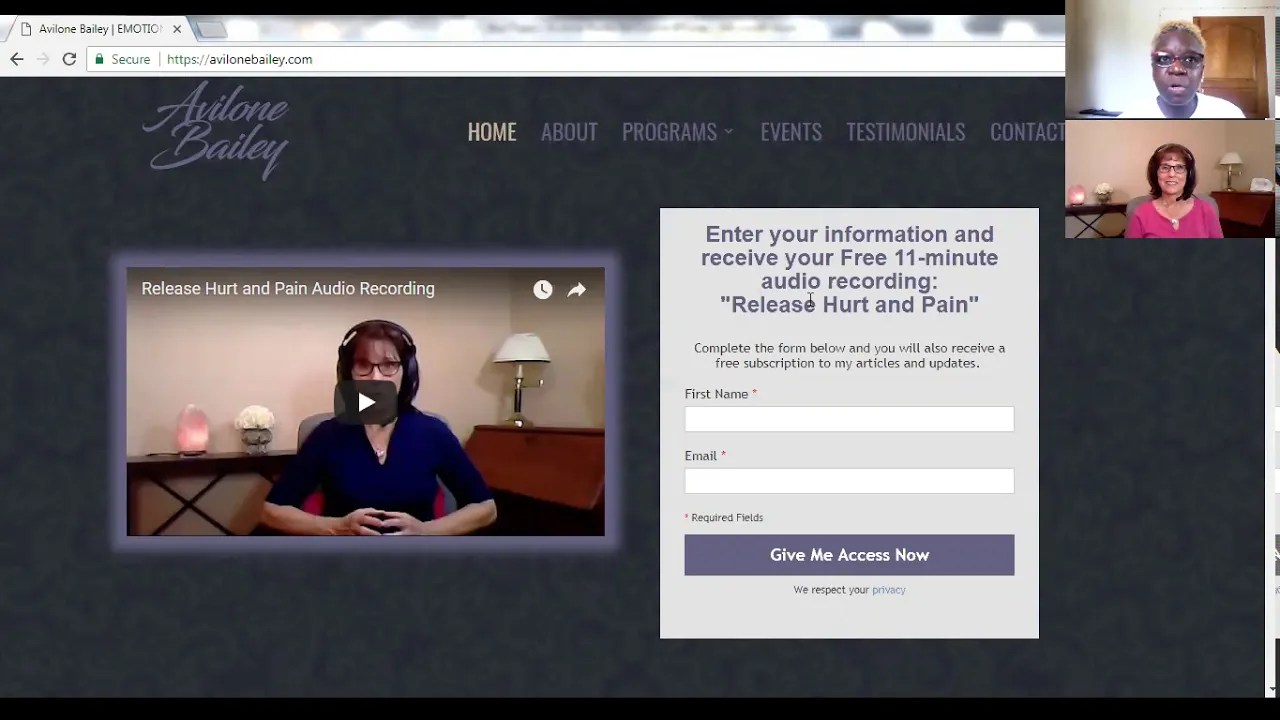Click the browser forward arrow
Screen dimensions: 1280x720
(43, 59)
